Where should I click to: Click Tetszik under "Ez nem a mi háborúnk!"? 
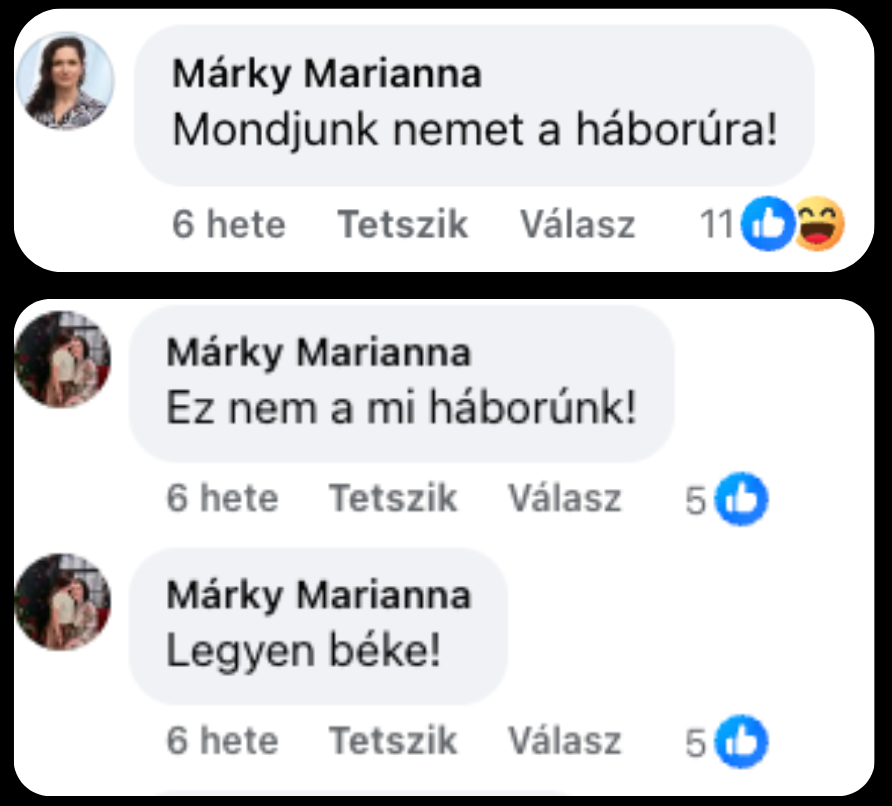tap(393, 498)
